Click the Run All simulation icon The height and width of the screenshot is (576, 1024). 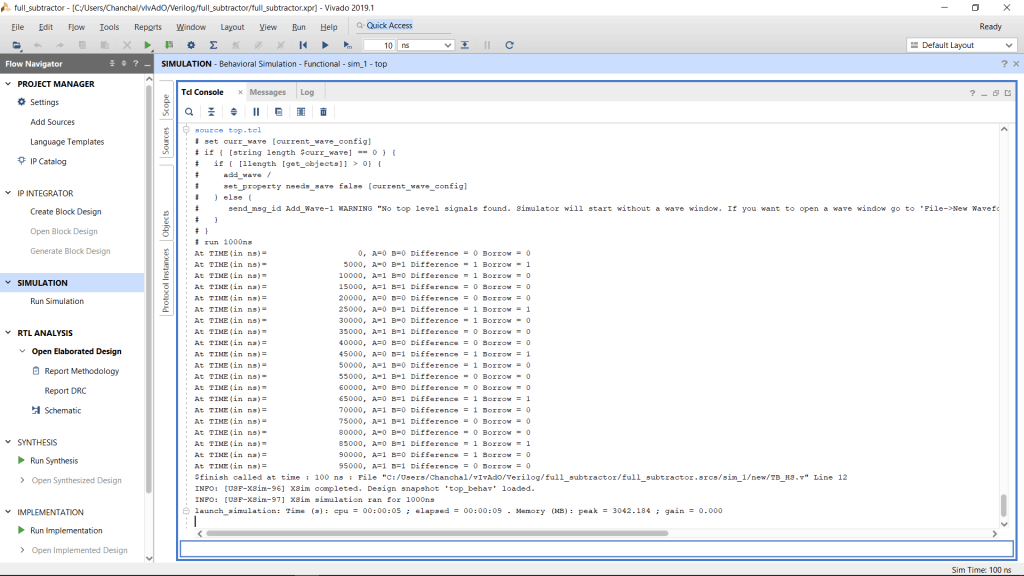point(325,45)
